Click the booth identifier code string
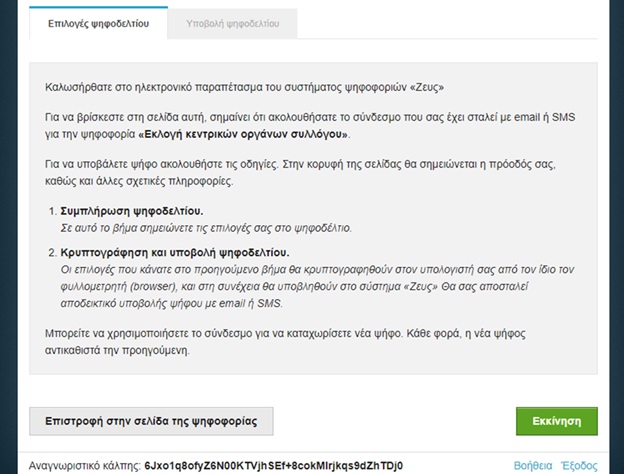Screen dimensions: 624x474 [x=273, y=466]
